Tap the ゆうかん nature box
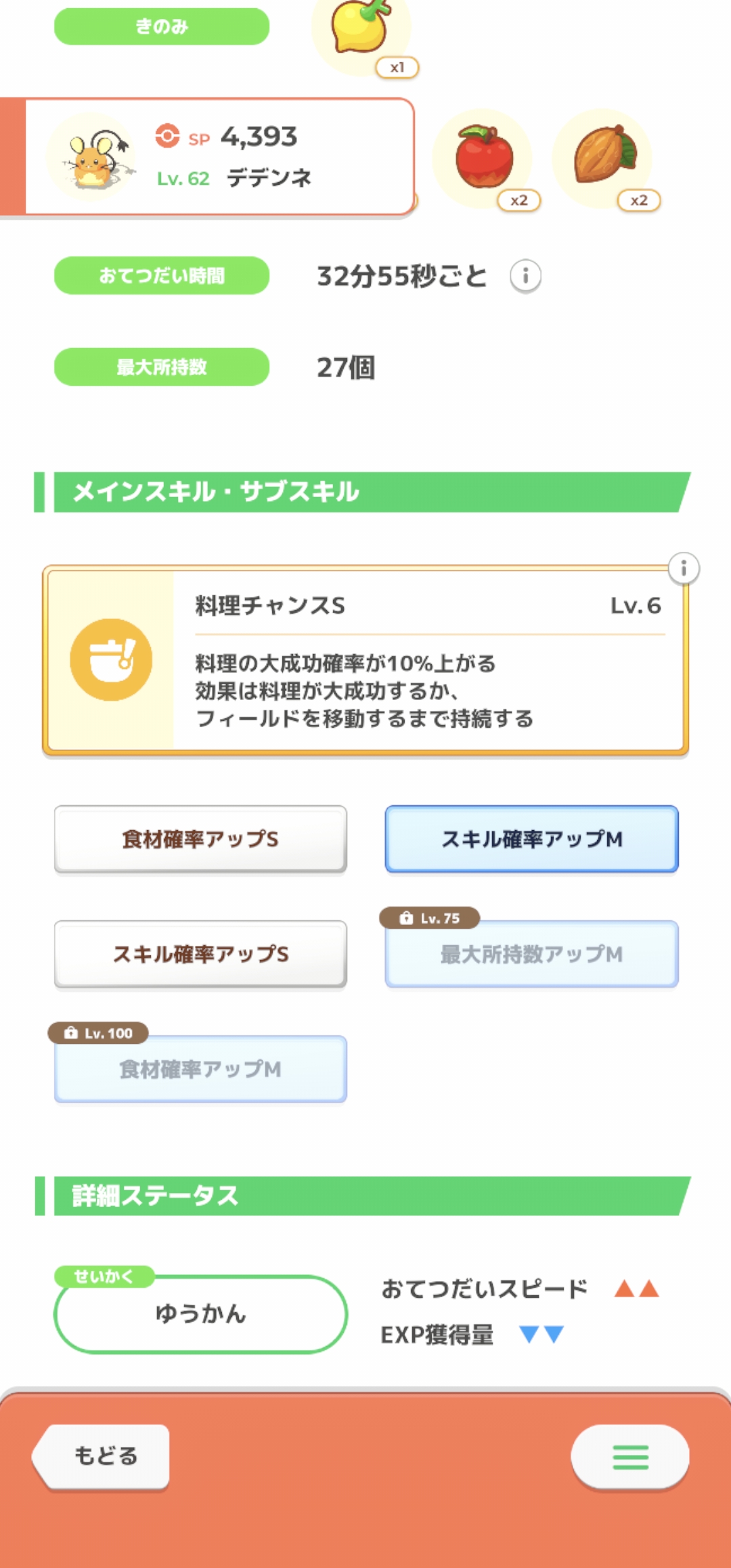The height and width of the screenshot is (1568, 731). 200,1314
